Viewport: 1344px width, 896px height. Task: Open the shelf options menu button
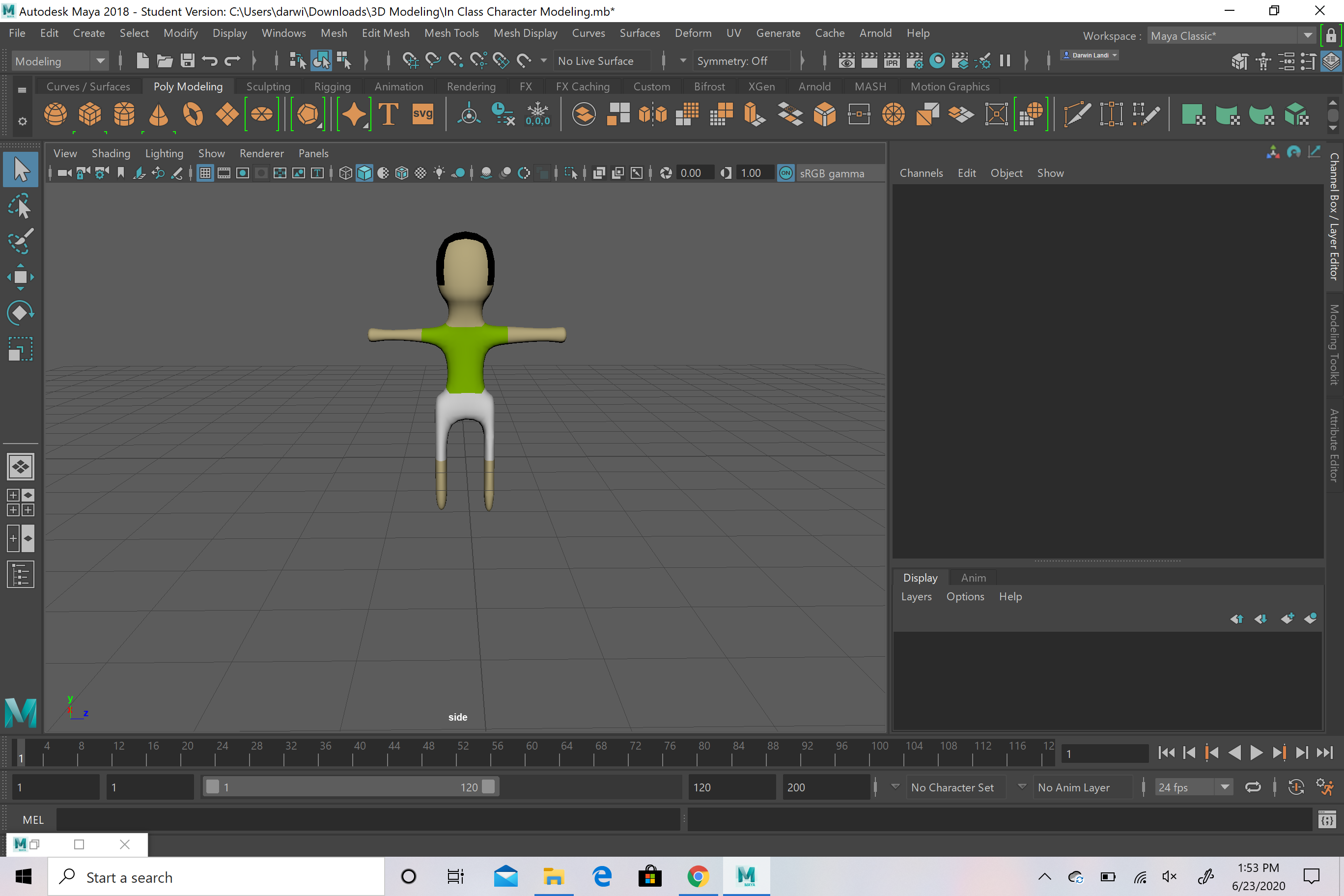click(22, 121)
